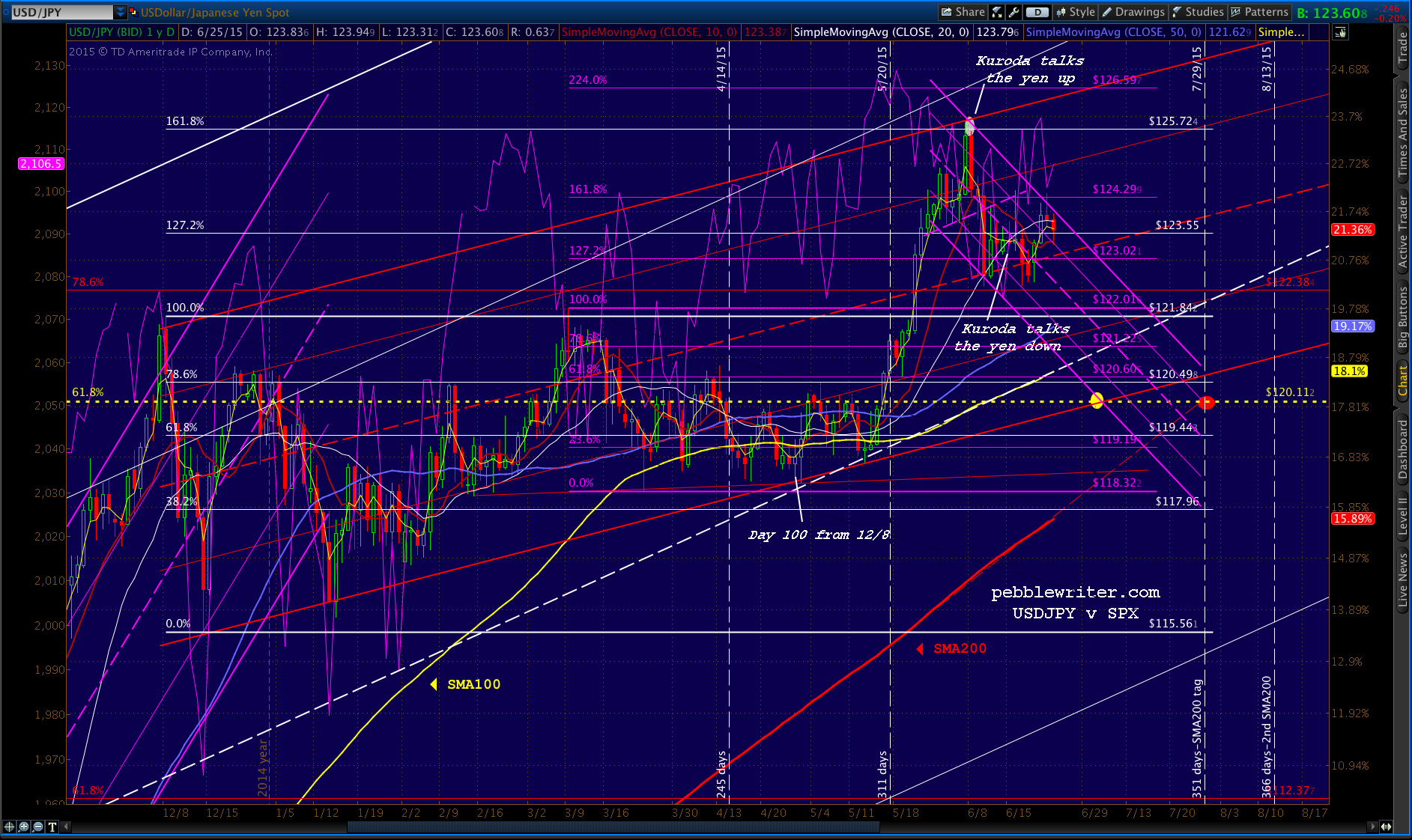Click the pointer icon right of the study labels
The width and height of the screenshot is (1412, 840).
(x=1340, y=32)
